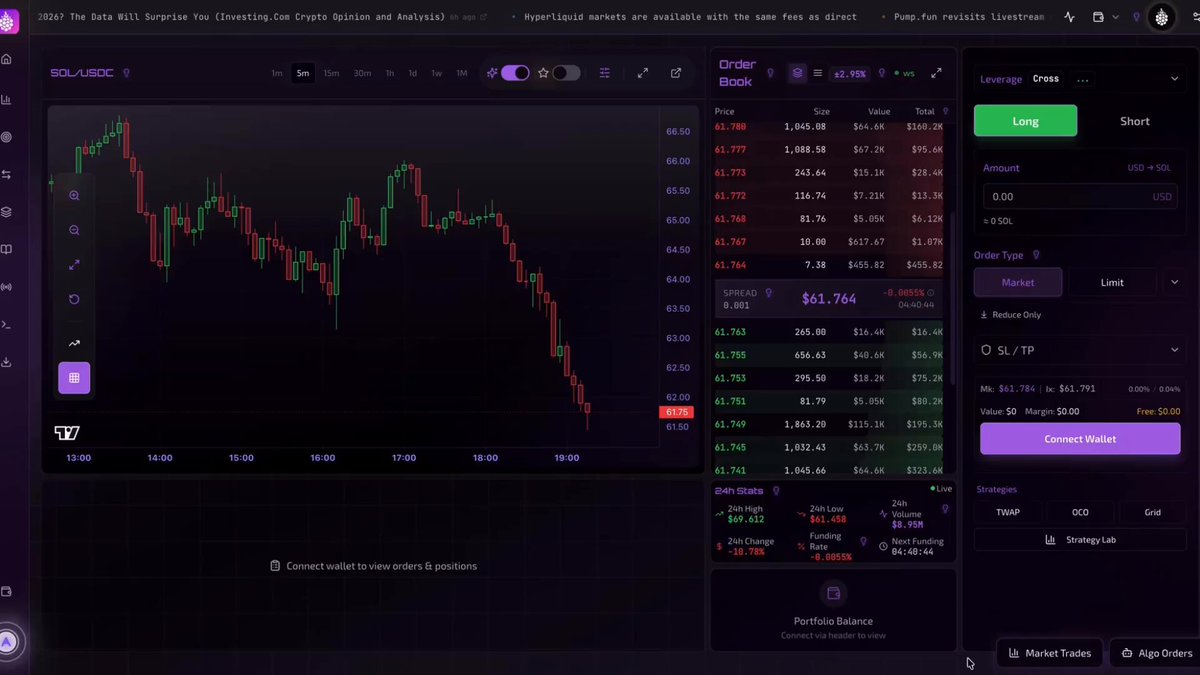Click the bid row priced 61.763

click(x=829, y=332)
